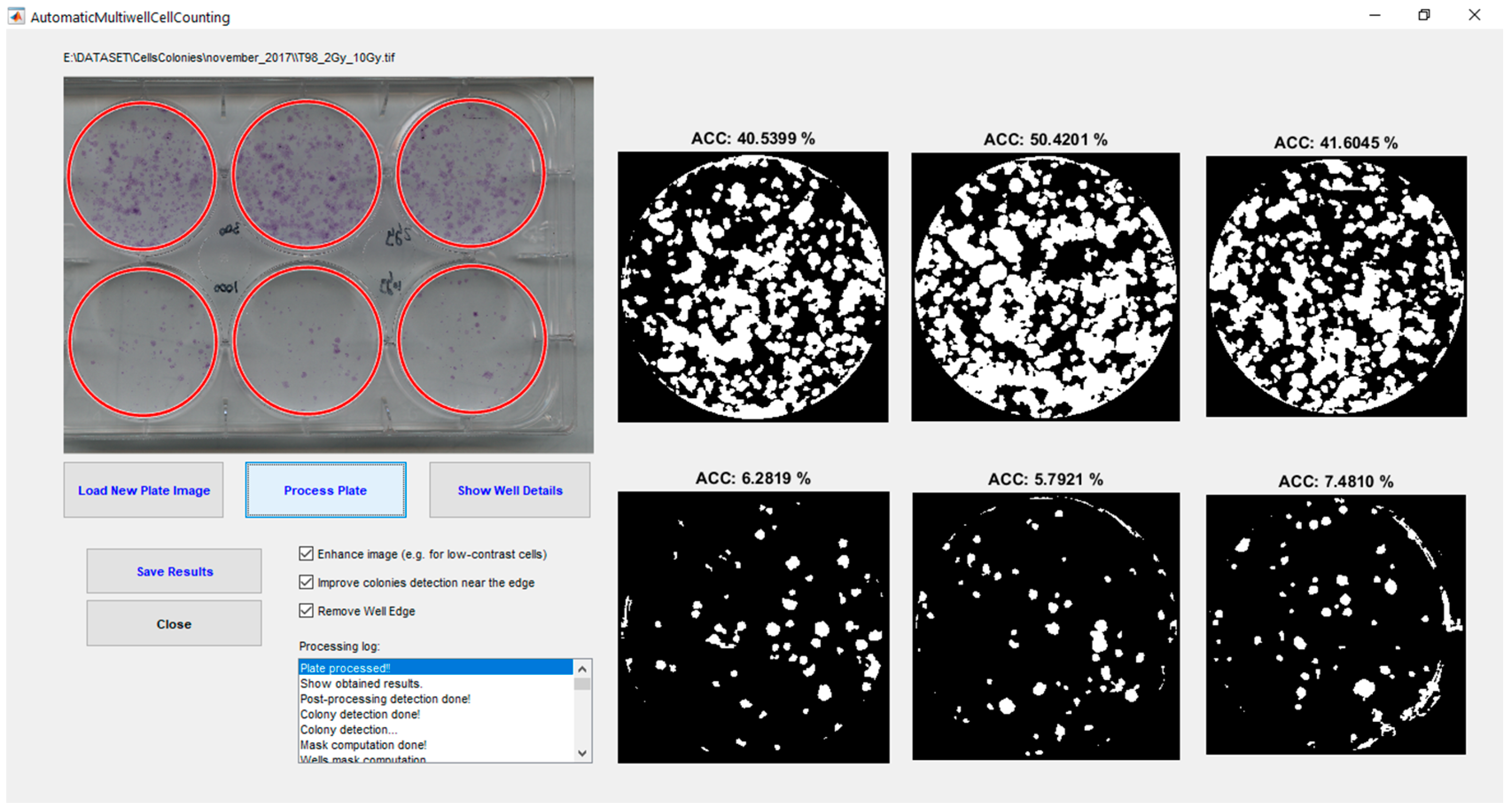1512x810 pixels.
Task: Select 'Colony detection done!' log entry
Action: [x=360, y=714]
